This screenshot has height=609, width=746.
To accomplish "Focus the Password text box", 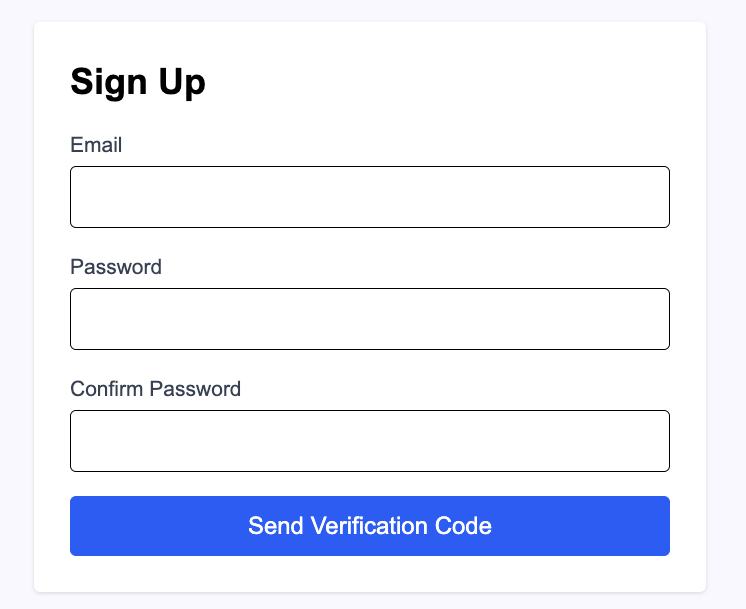I will pos(369,319).
